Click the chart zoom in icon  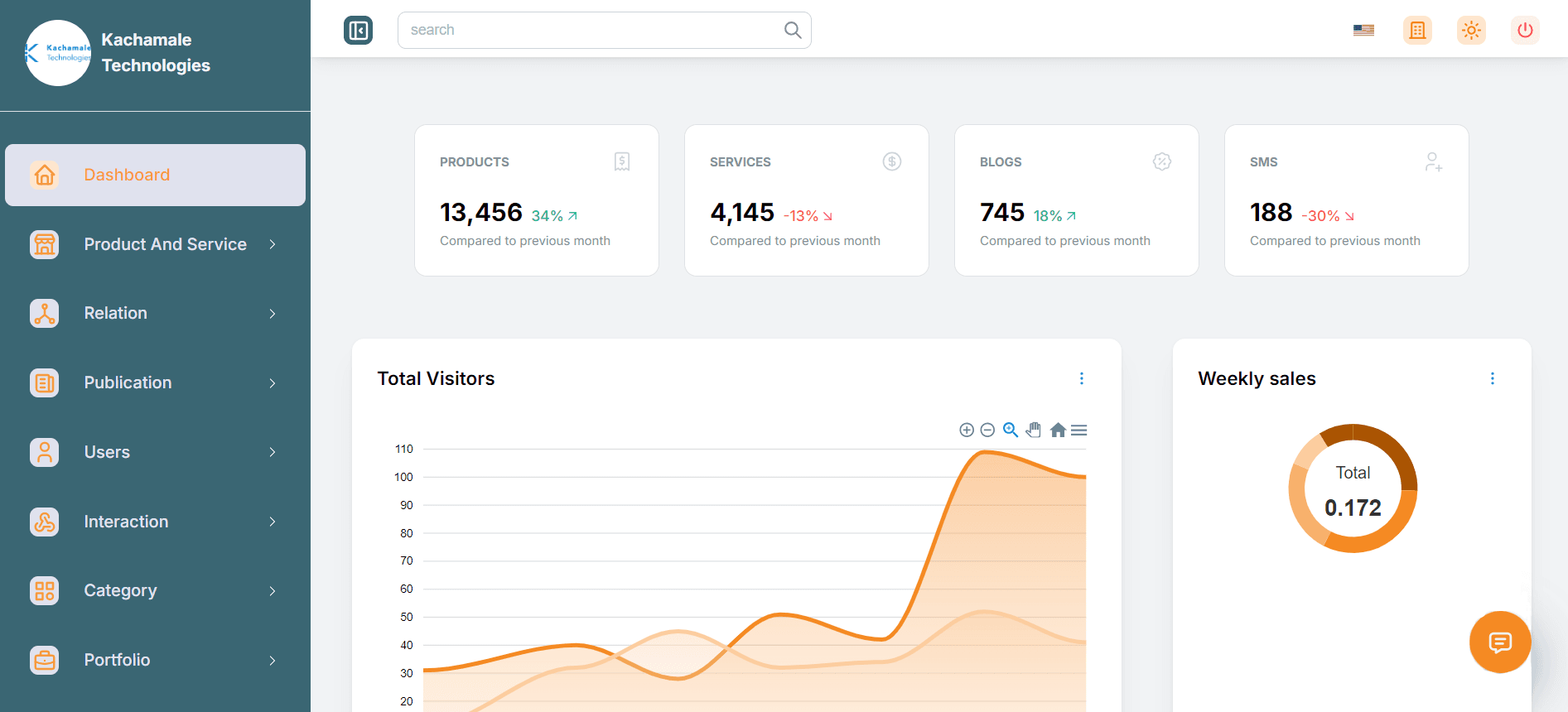coord(966,430)
